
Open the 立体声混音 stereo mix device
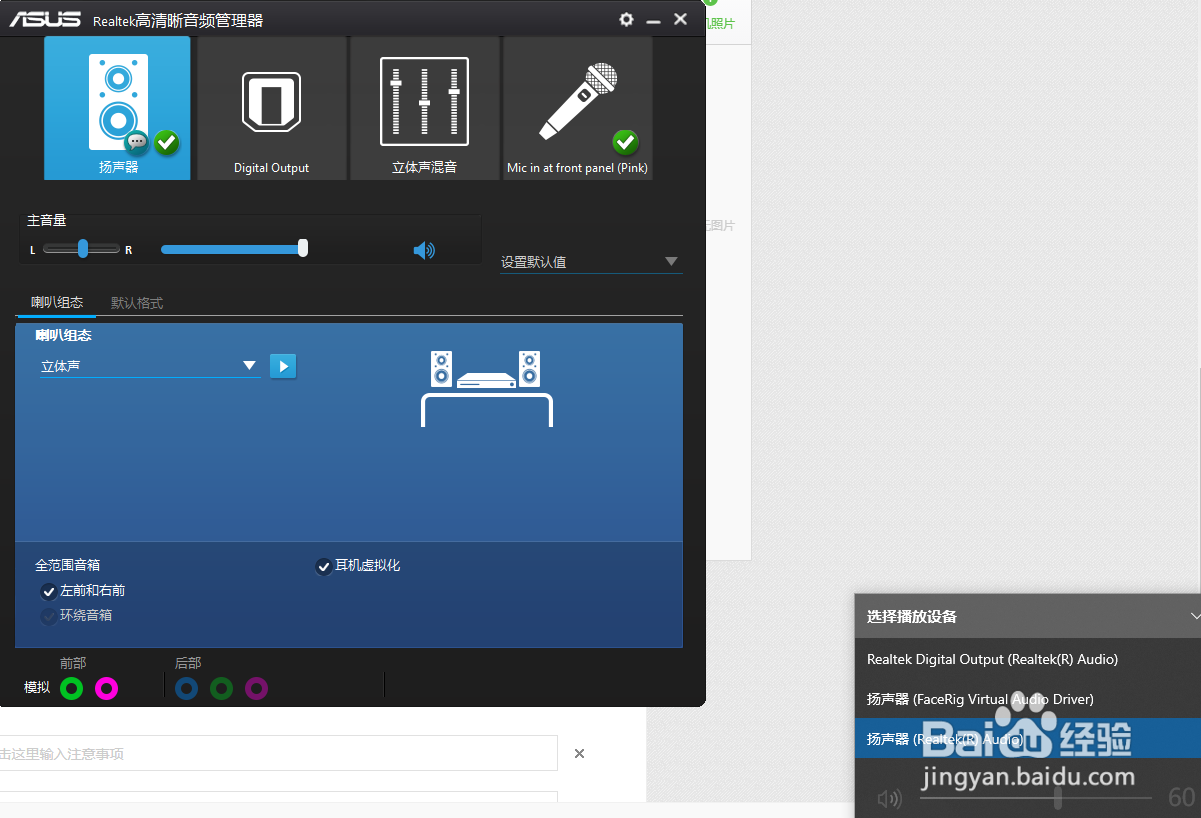[x=424, y=108]
